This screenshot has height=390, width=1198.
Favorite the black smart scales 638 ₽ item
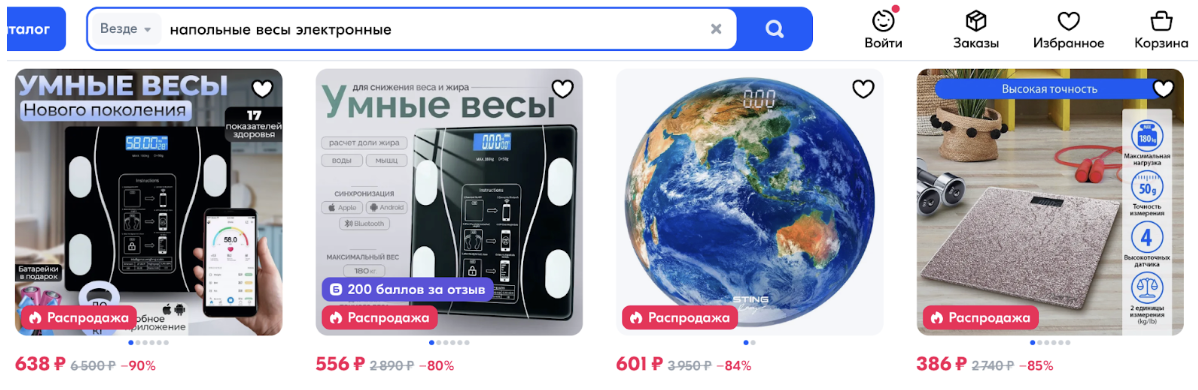pyautogui.click(x=262, y=89)
